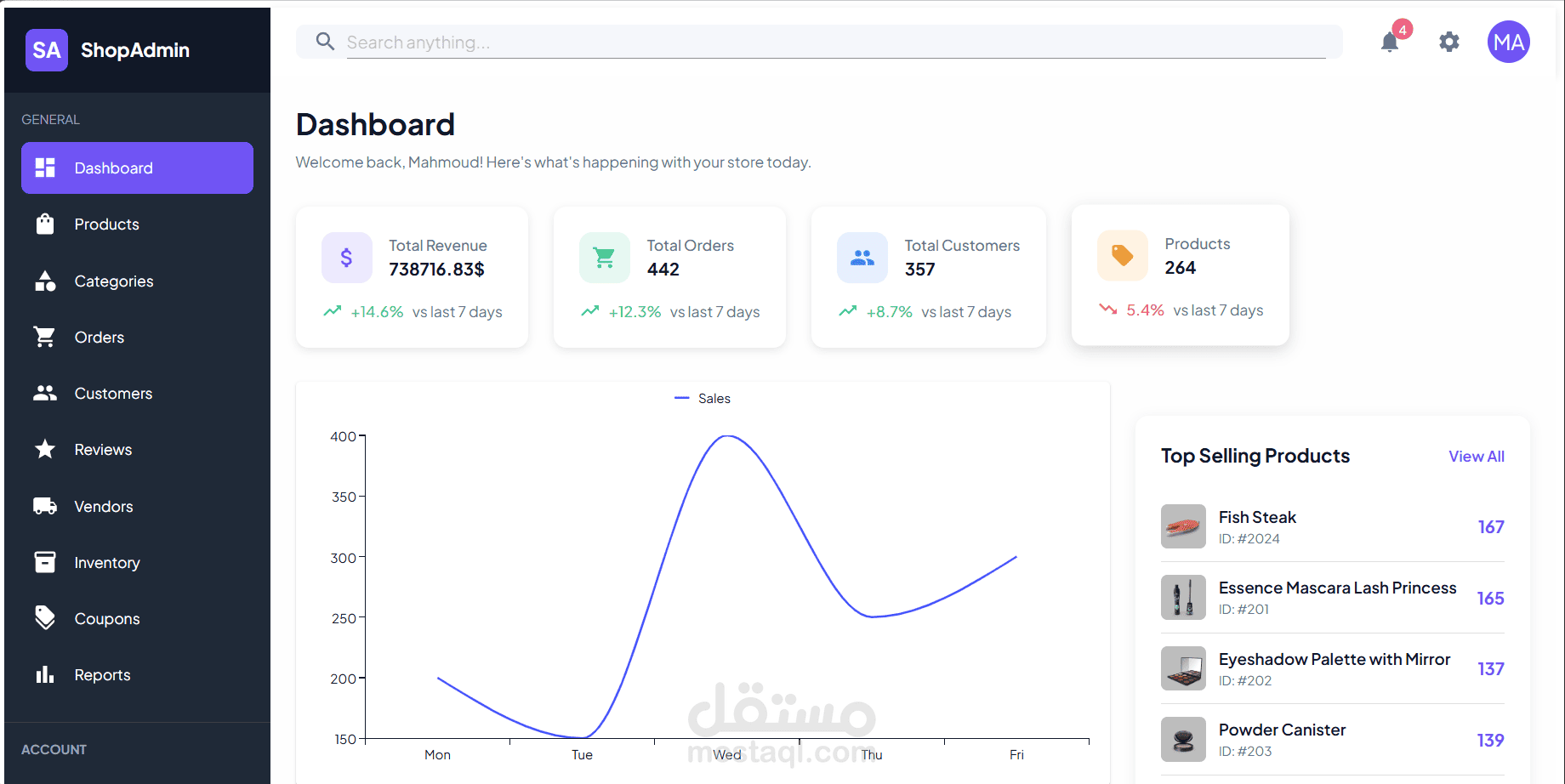Open Powder Canister product thumbnail
The width and height of the screenshot is (1565, 784).
click(x=1183, y=739)
